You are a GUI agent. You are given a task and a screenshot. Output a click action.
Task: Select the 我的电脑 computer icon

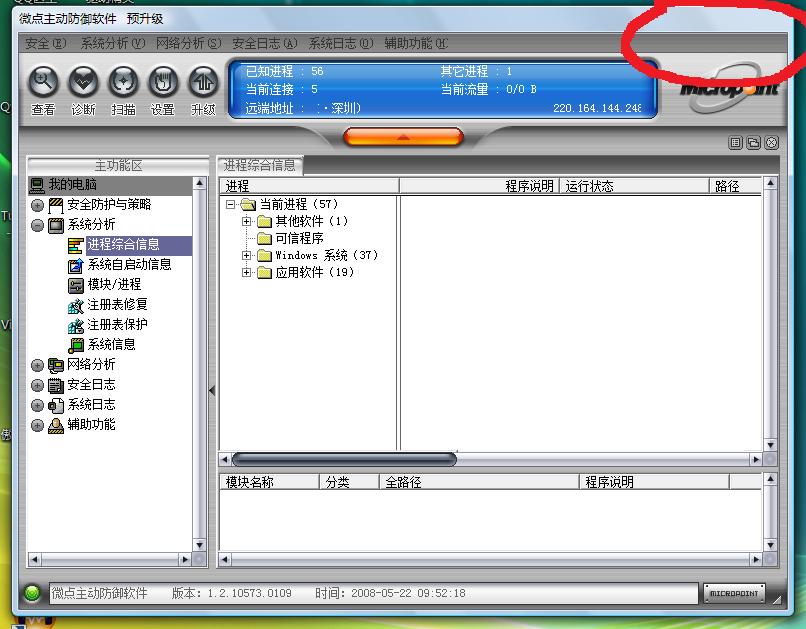pyautogui.click(x=37, y=185)
